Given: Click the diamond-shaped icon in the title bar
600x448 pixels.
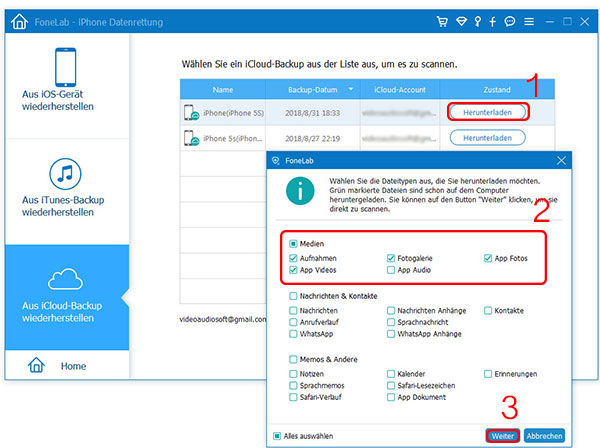Looking at the screenshot, I should tap(461, 21).
